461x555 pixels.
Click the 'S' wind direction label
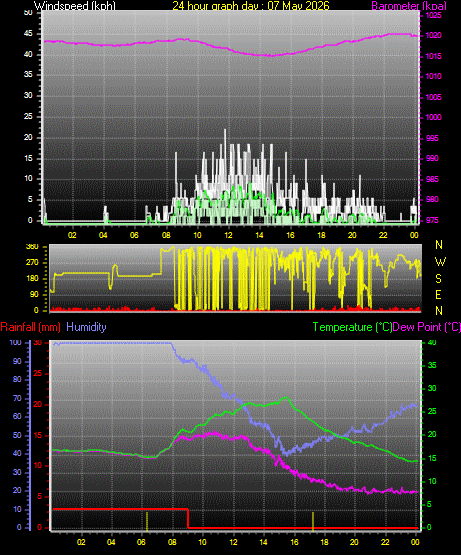point(439,279)
